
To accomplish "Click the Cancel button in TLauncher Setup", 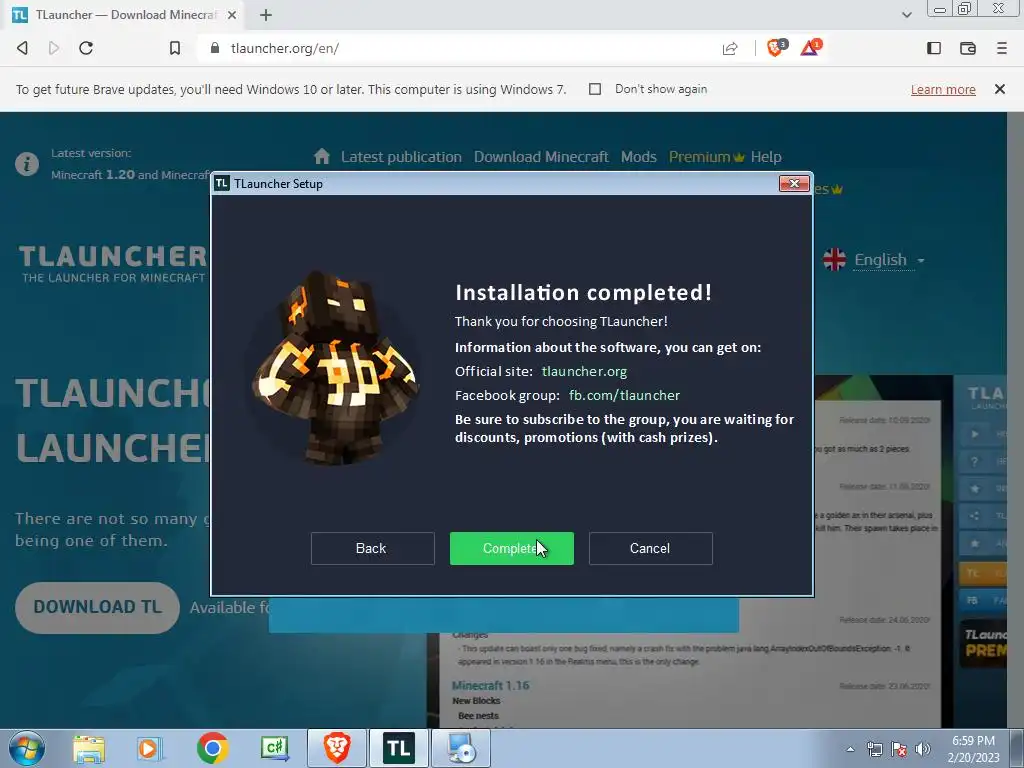I will (x=650, y=548).
